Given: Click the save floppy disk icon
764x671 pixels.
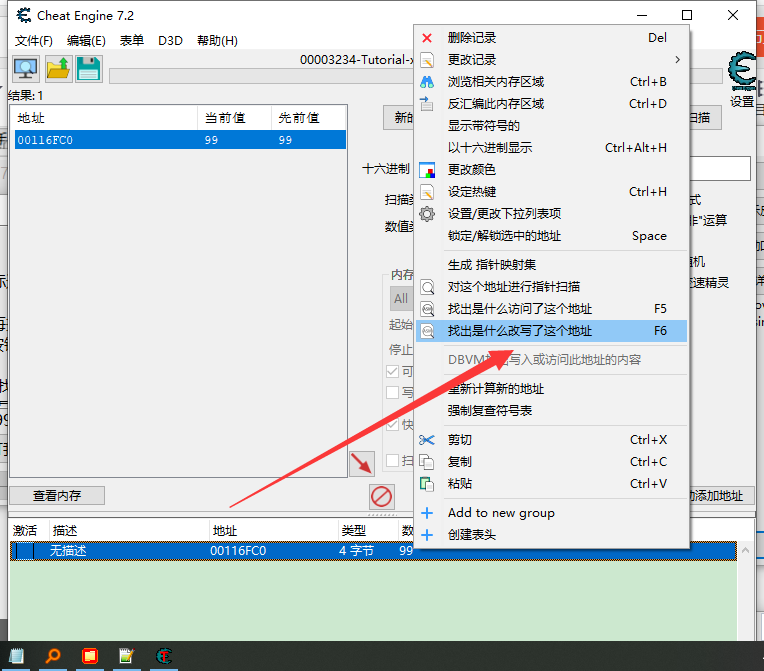Looking at the screenshot, I should (89, 69).
